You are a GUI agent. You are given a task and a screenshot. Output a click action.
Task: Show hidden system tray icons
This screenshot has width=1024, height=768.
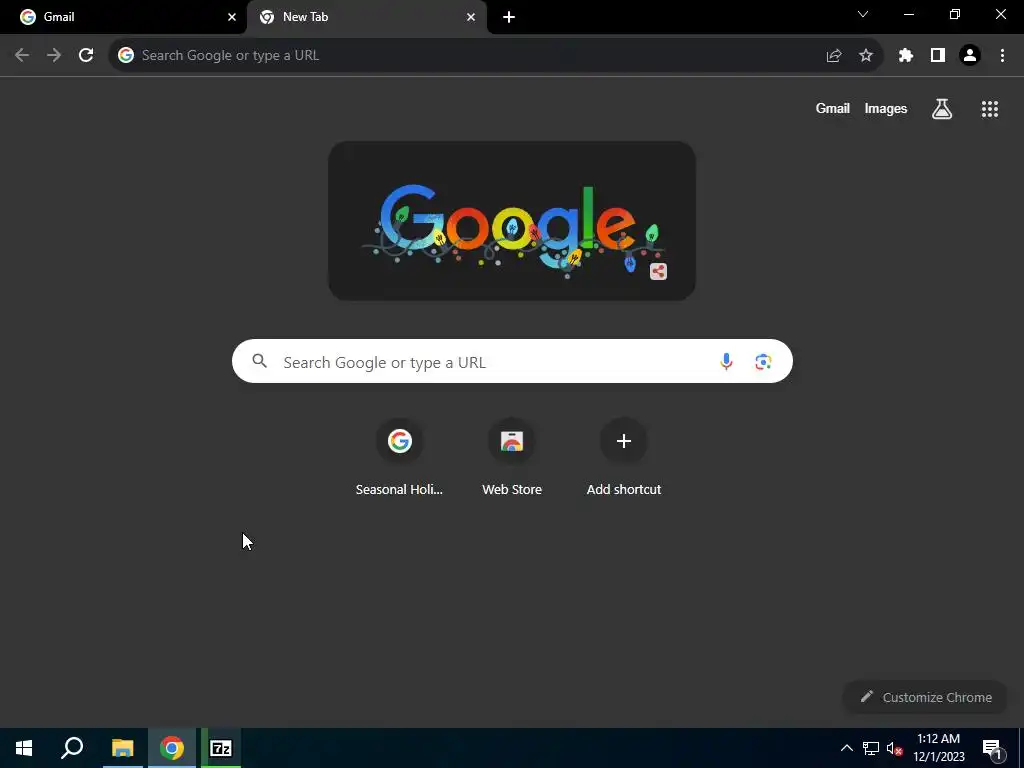[x=846, y=748]
